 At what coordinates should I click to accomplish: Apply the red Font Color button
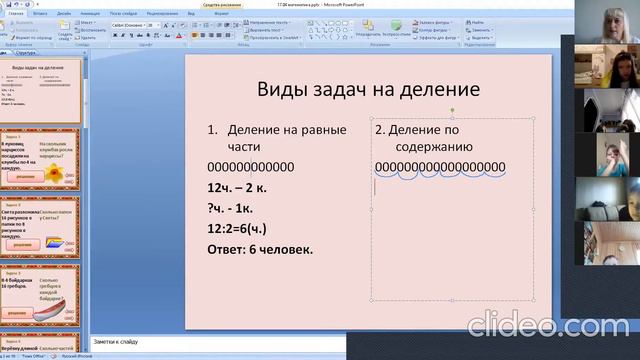coord(178,36)
